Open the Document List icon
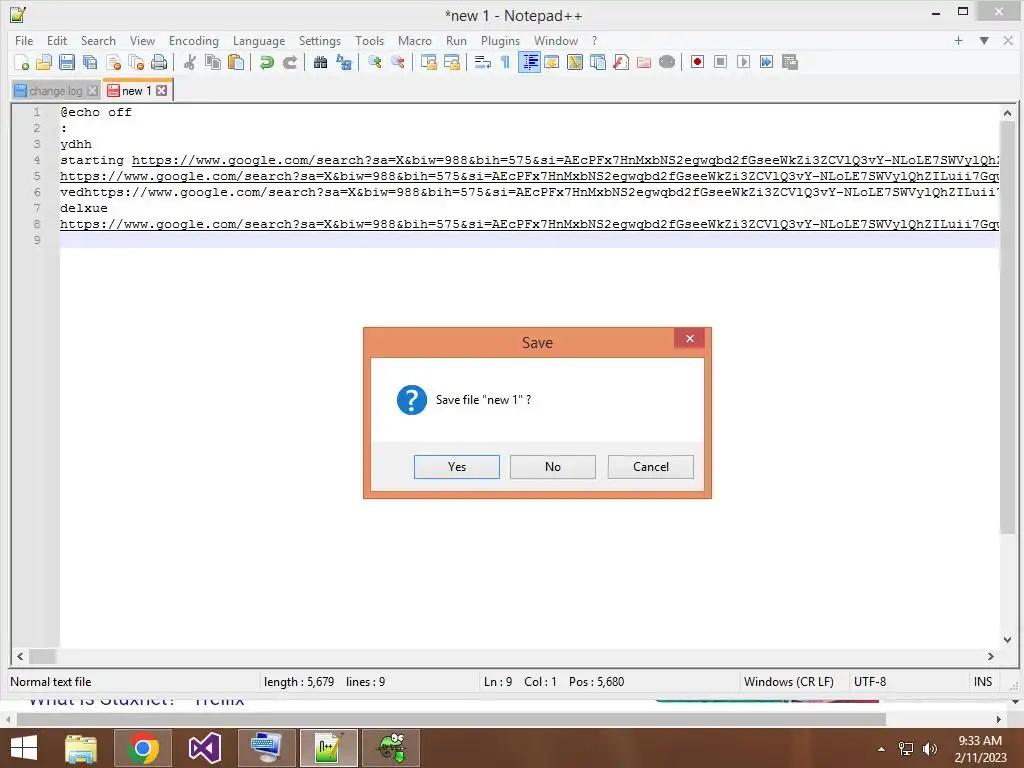 (598, 62)
